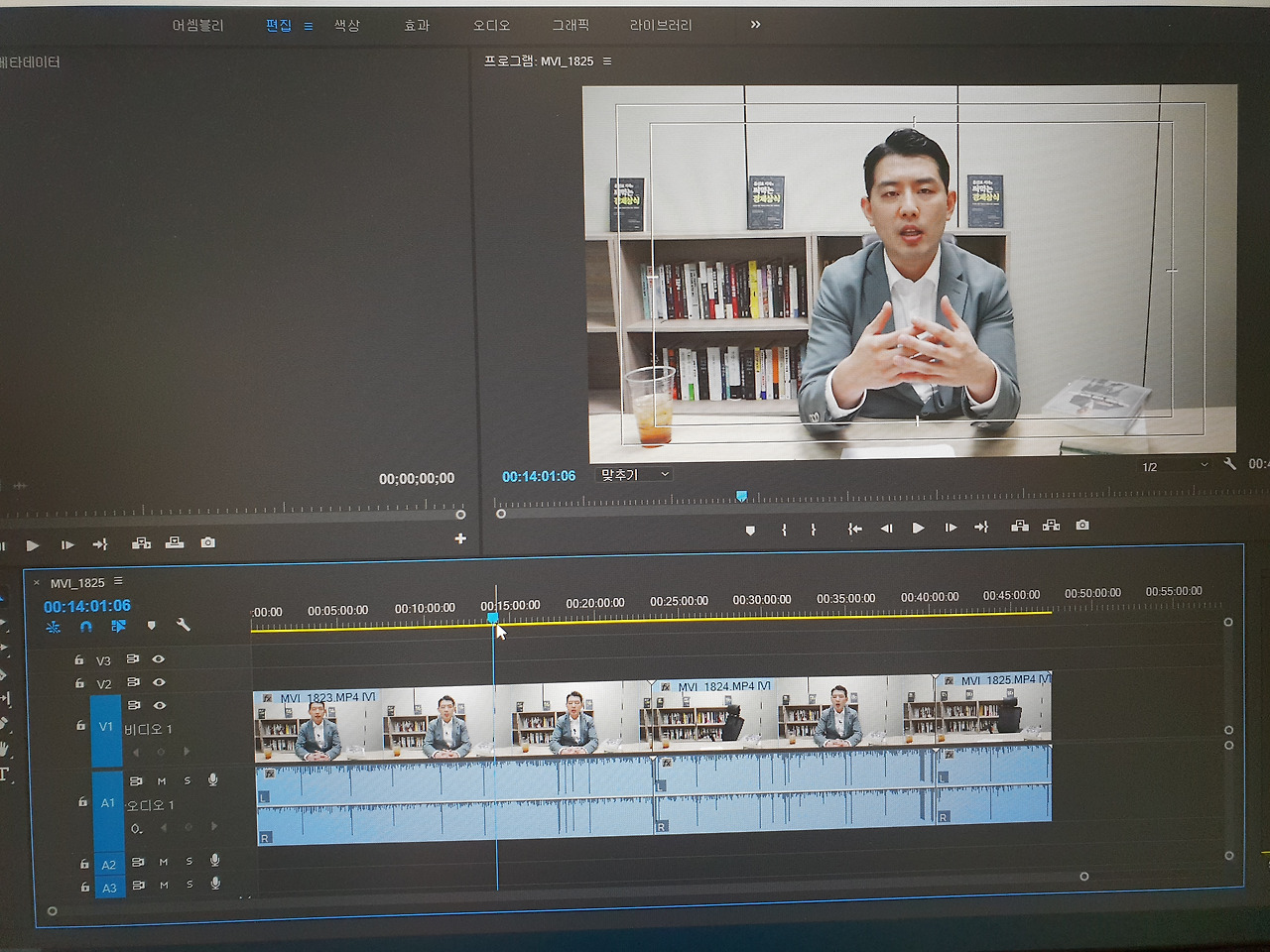Add a marker from timeline header

152,626
